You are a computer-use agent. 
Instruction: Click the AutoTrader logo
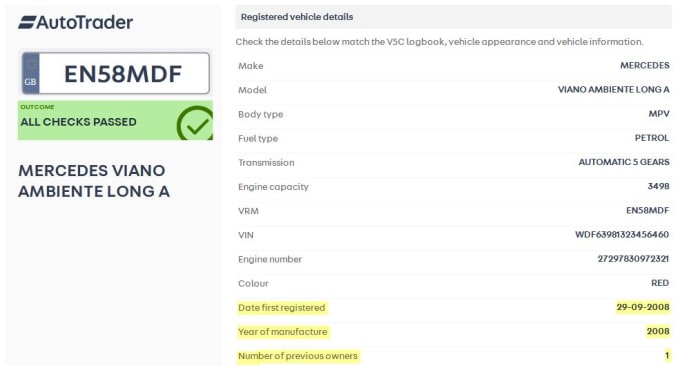pyautogui.click(x=75, y=22)
